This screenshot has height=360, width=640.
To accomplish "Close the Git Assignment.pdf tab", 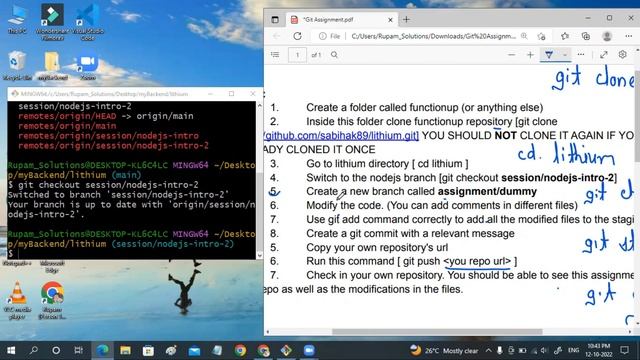I will pos(390,19).
